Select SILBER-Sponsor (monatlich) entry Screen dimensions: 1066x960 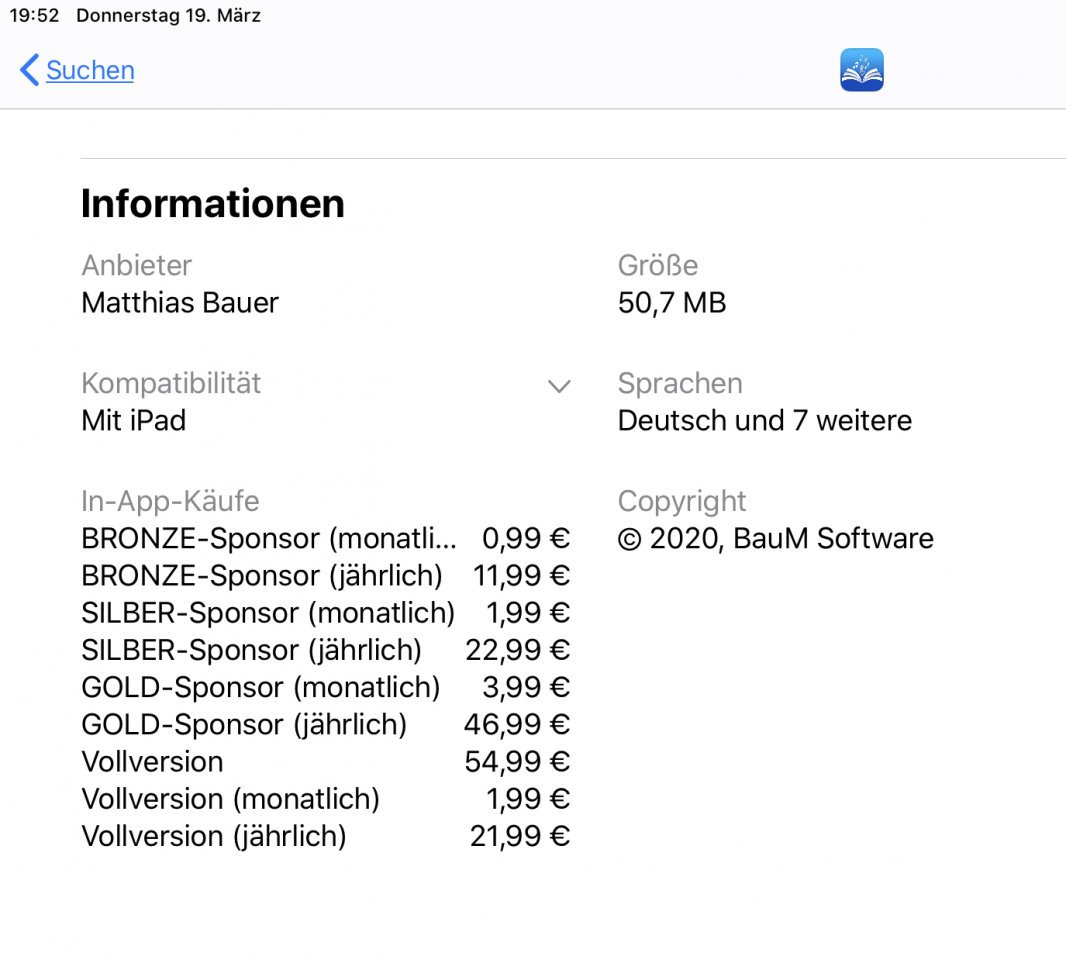(326, 613)
